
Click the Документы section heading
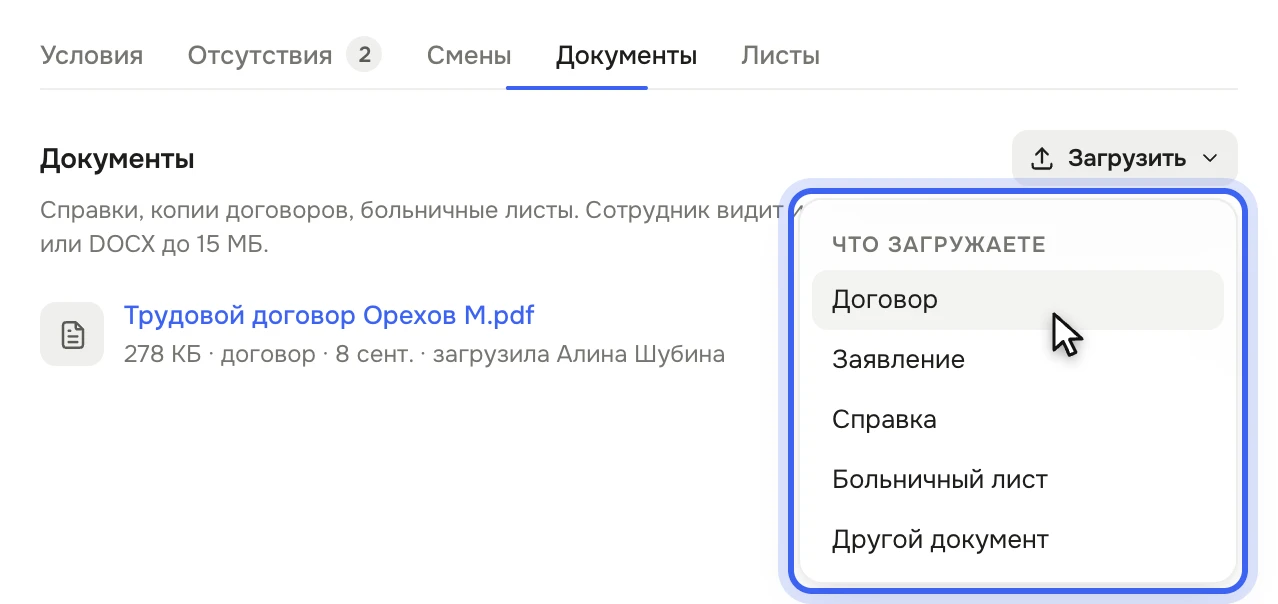pyautogui.click(x=117, y=158)
